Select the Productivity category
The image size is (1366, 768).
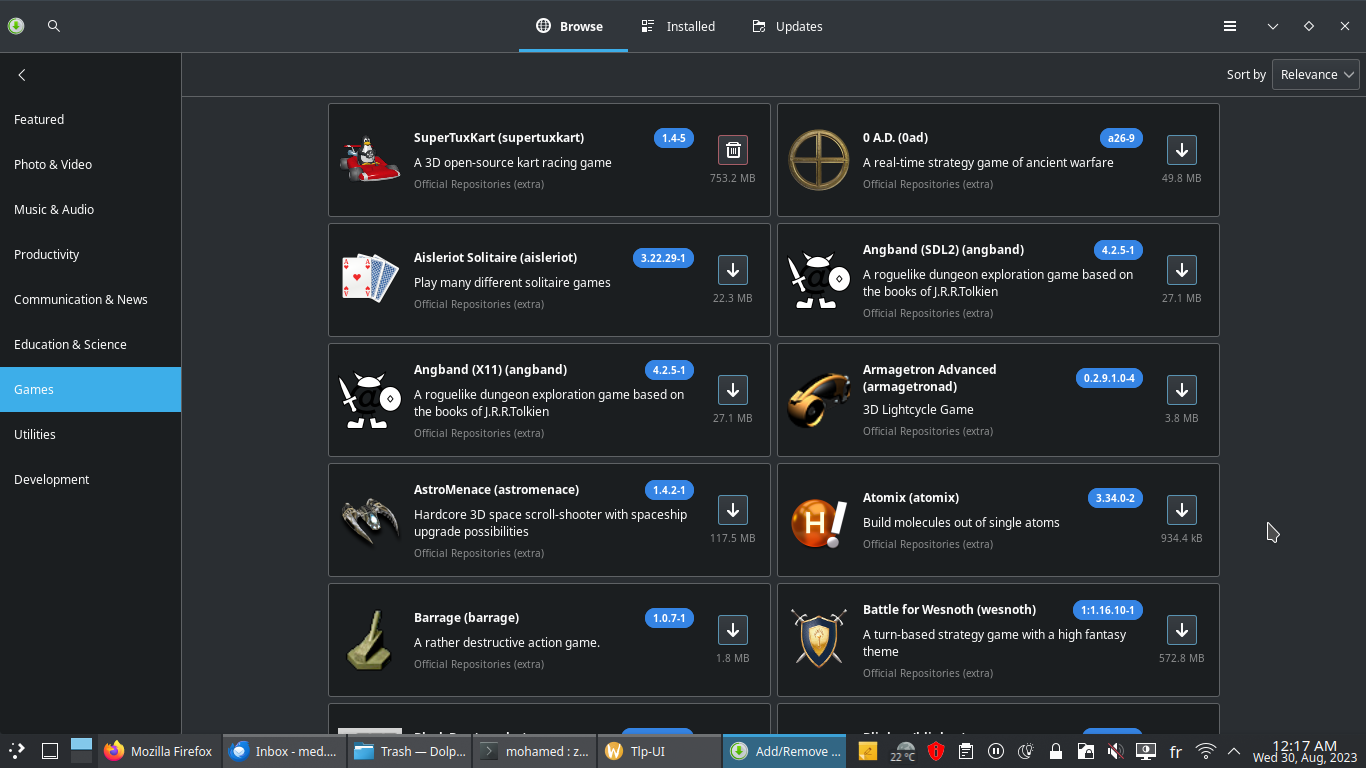pyautogui.click(x=90, y=254)
